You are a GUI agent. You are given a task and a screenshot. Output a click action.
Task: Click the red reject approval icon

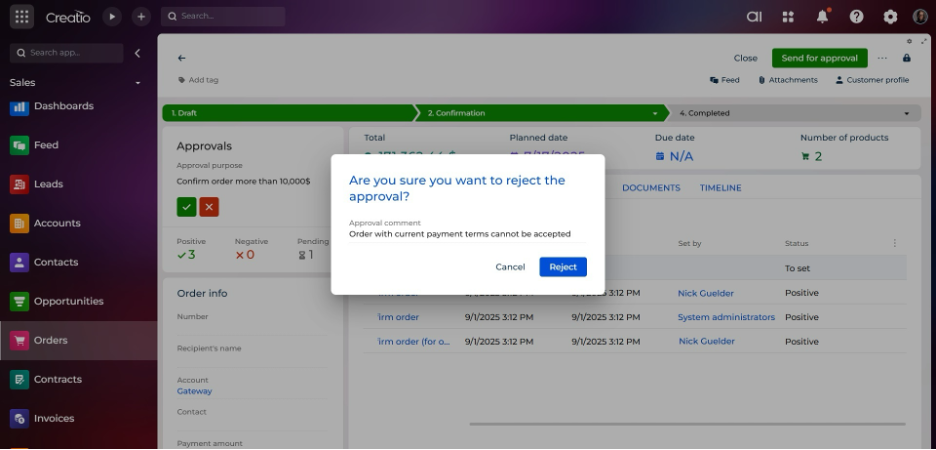[208, 207]
